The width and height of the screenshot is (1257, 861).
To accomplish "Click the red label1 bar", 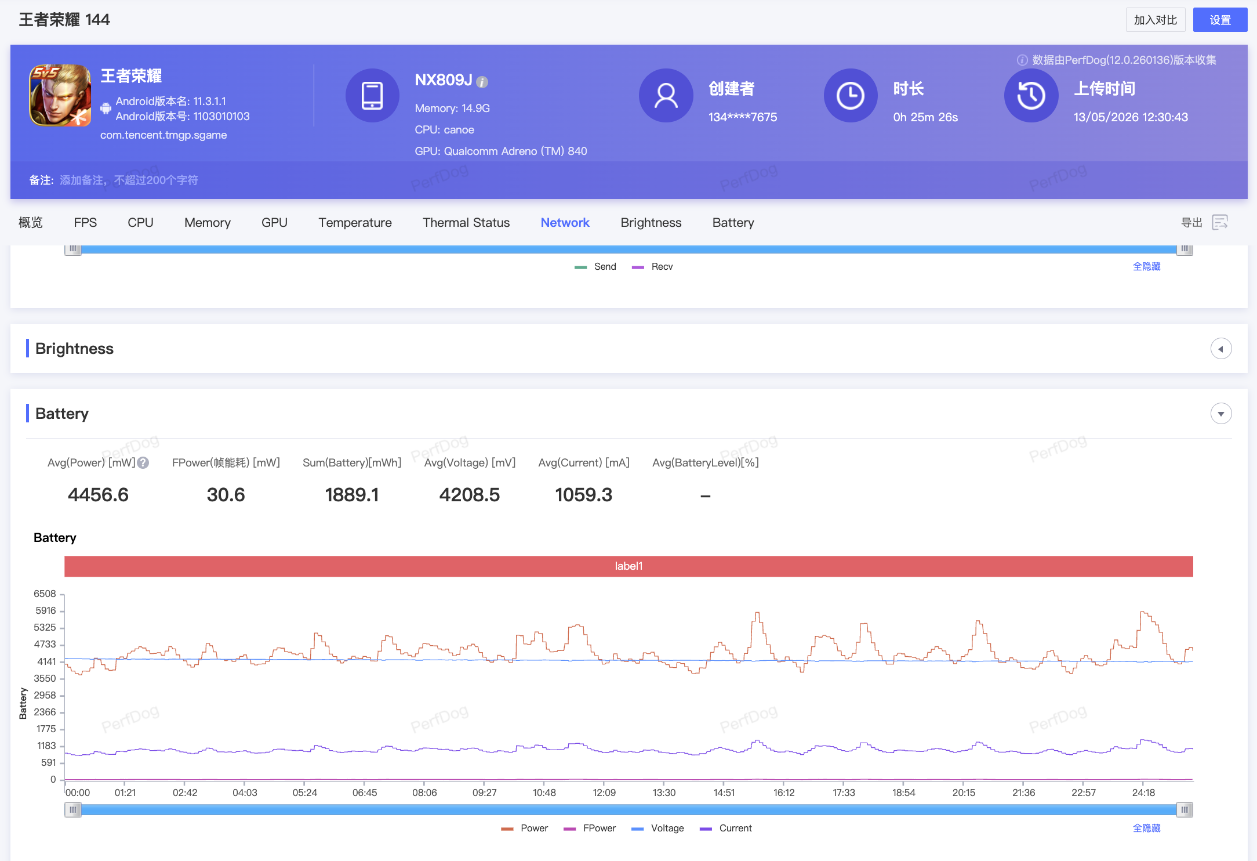I will point(629,566).
